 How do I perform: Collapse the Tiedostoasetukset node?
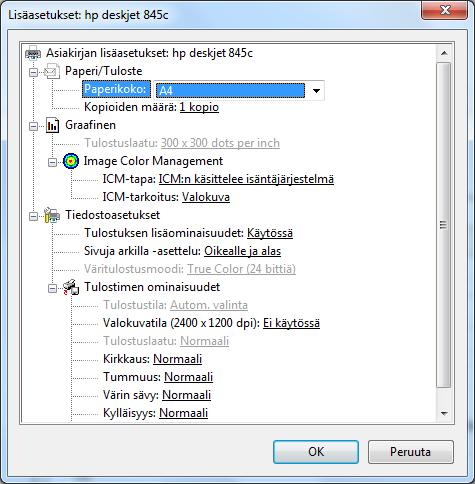[x=33, y=216]
